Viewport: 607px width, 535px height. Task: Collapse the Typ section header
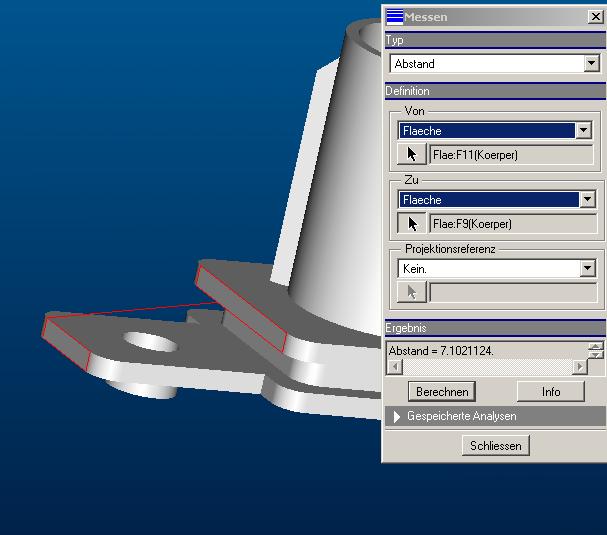pos(496,40)
